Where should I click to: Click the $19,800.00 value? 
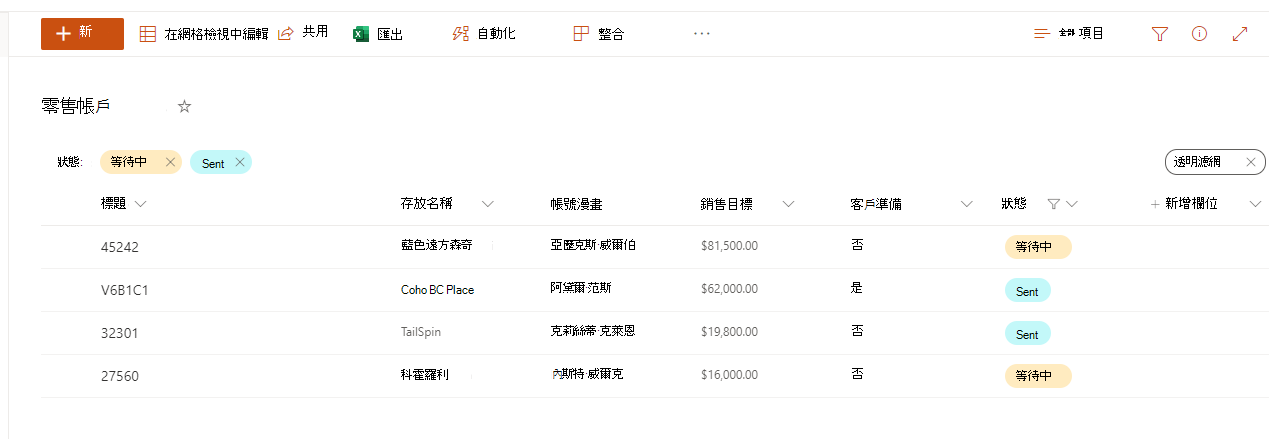[x=729, y=332]
